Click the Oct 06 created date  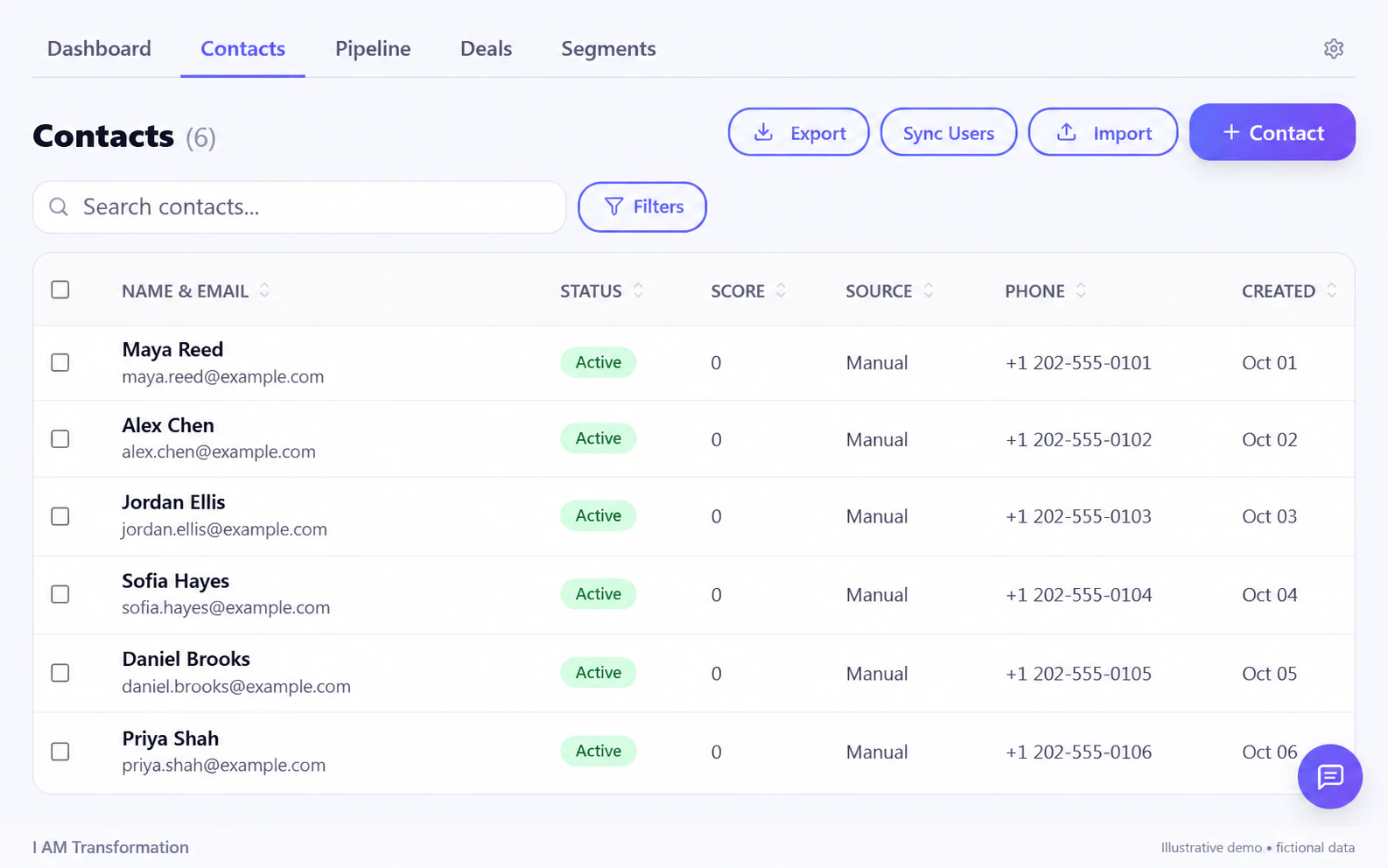1269,752
